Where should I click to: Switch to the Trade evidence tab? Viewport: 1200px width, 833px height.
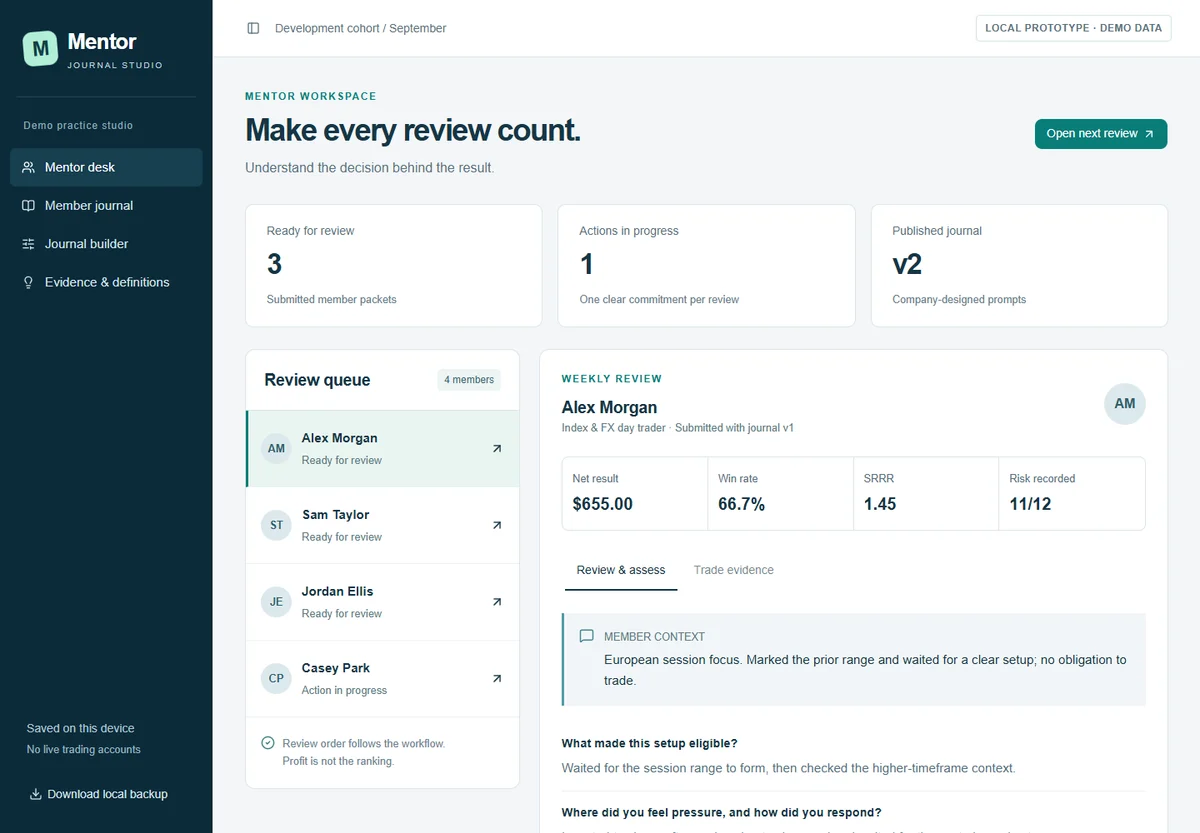point(734,570)
